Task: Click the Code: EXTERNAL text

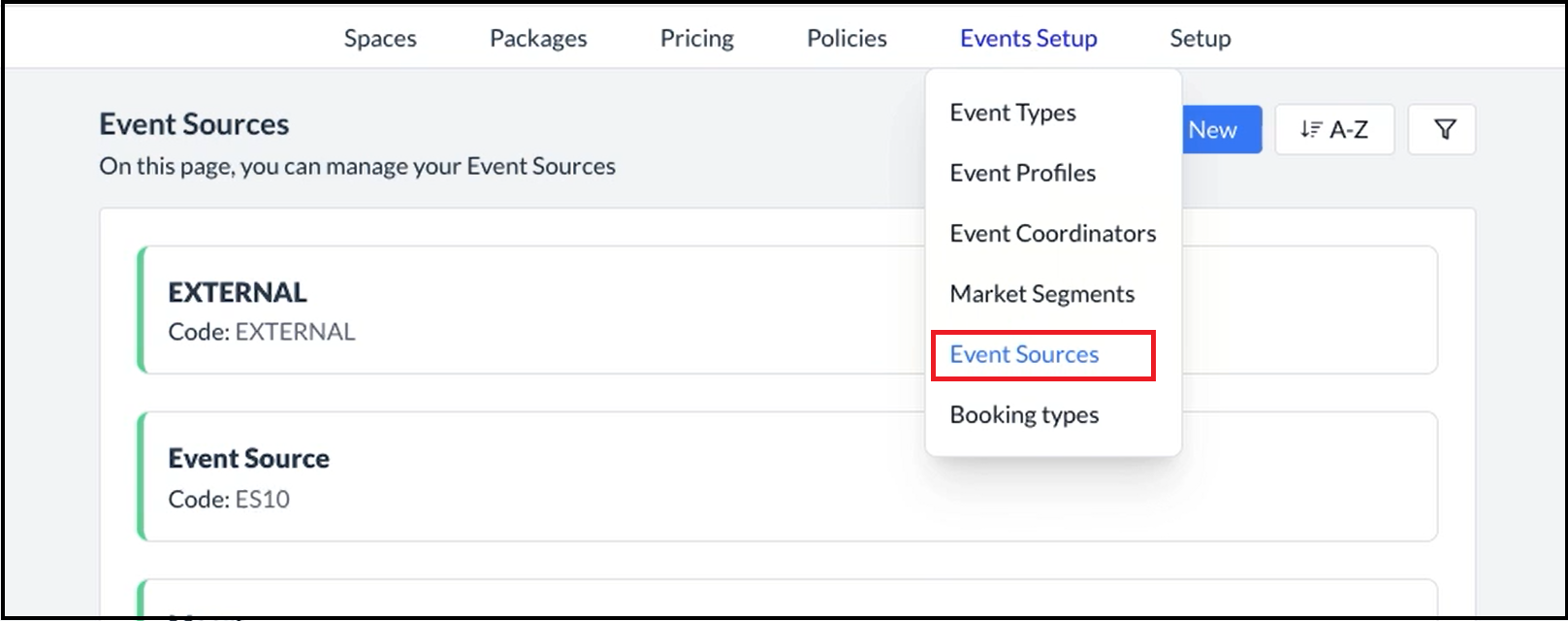Action: pyautogui.click(x=262, y=333)
